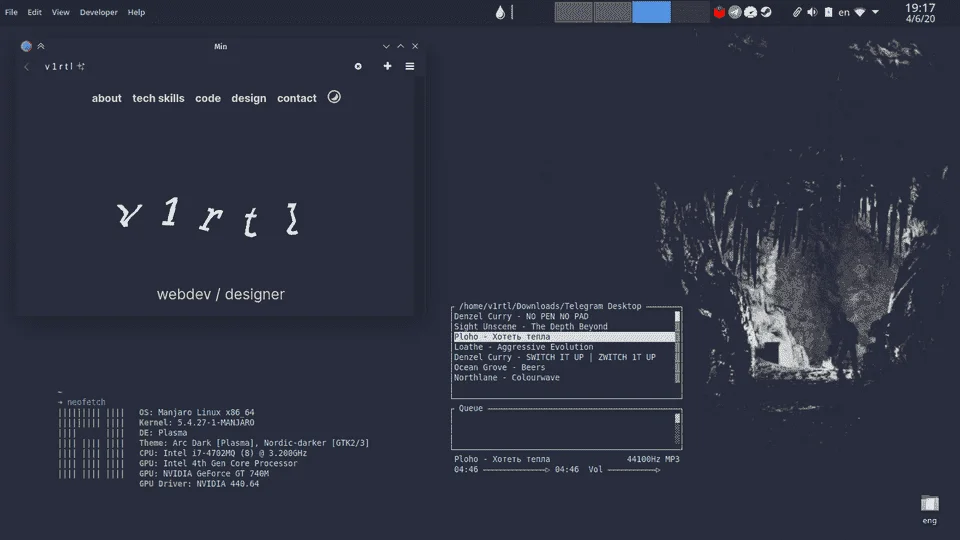This screenshot has height=540, width=960.
Task: Click the gauge-shaped tray icon
Action: (750, 12)
